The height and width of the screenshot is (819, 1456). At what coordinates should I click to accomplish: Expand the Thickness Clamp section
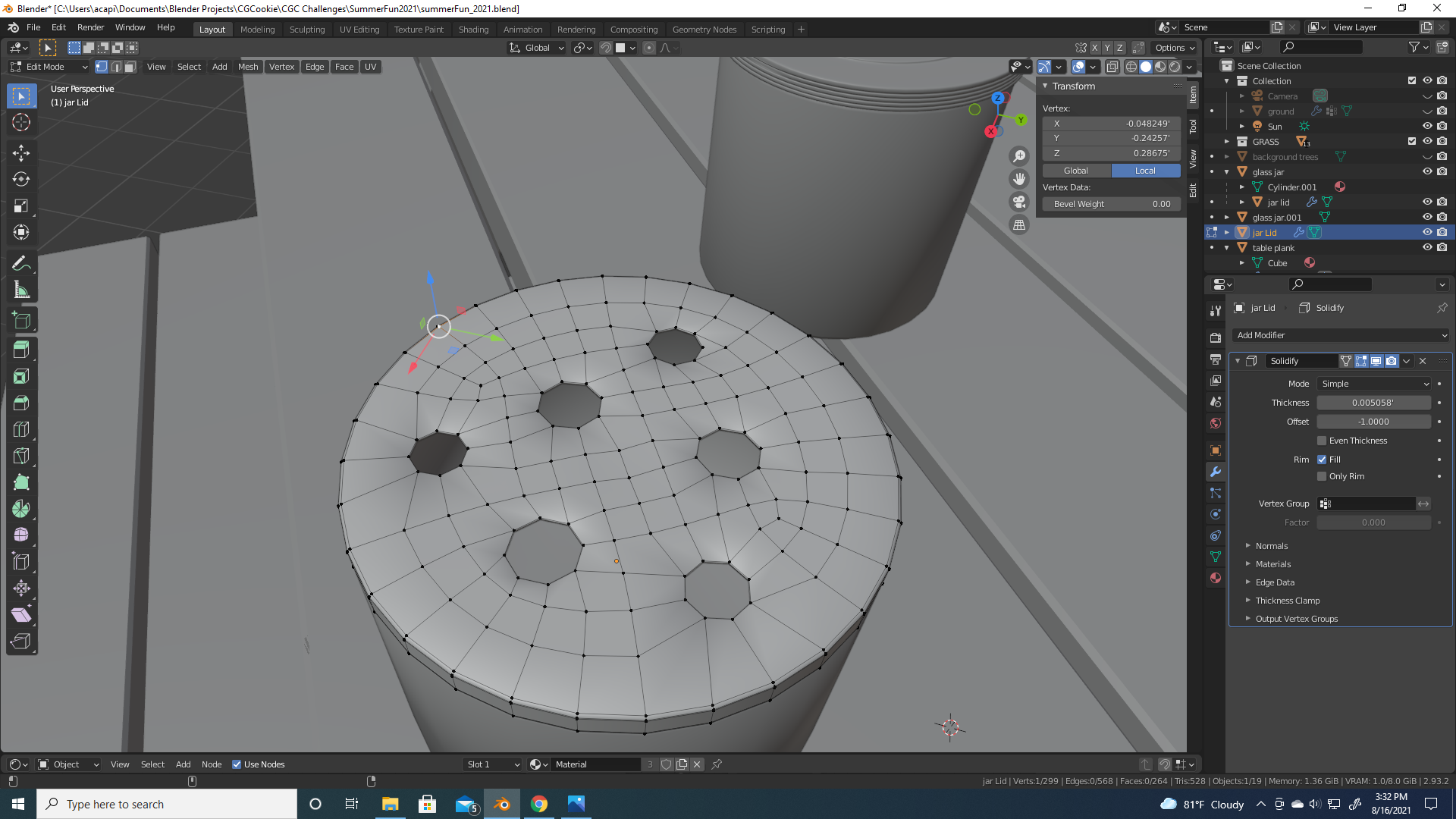coord(1287,601)
